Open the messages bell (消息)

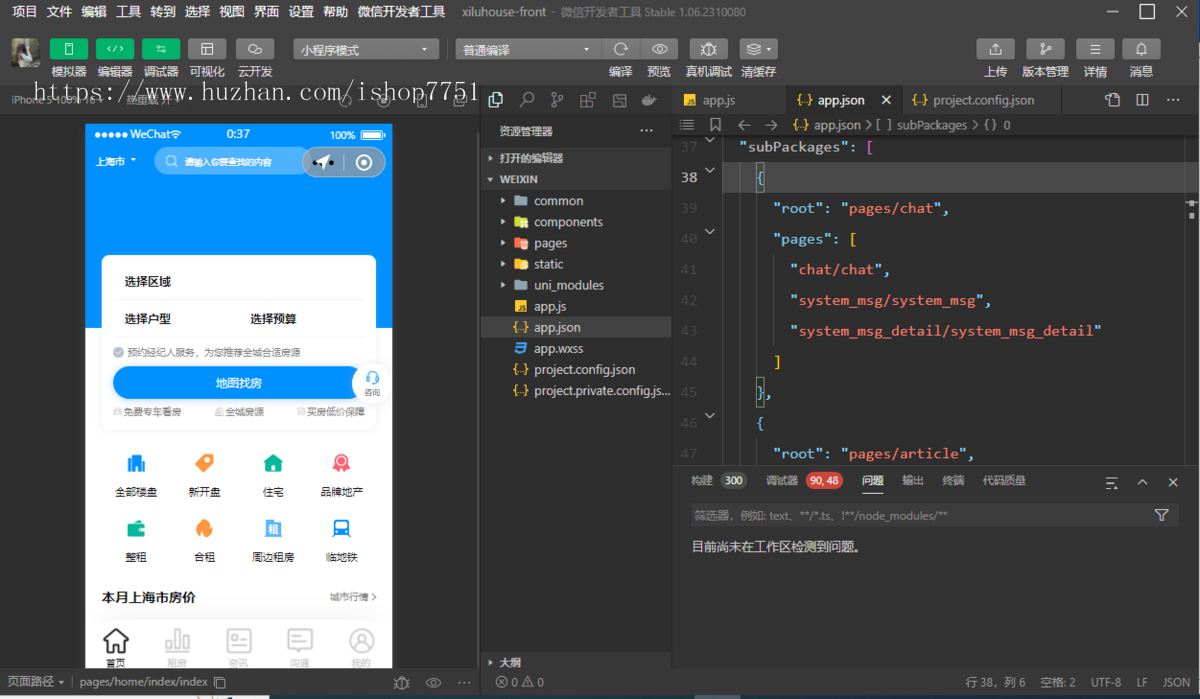pyautogui.click(x=1141, y=49)
